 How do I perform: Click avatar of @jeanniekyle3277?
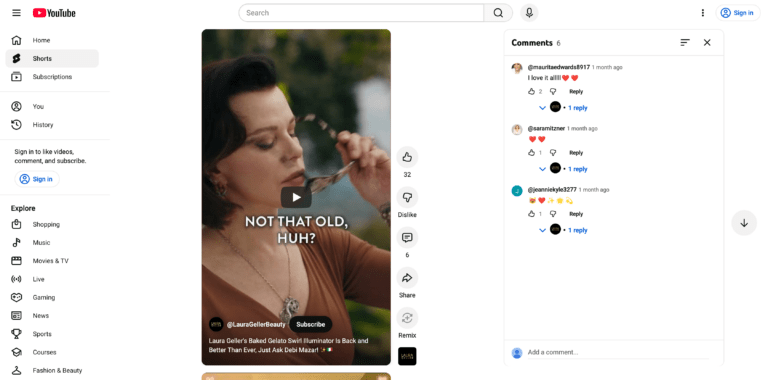[517, 190]
